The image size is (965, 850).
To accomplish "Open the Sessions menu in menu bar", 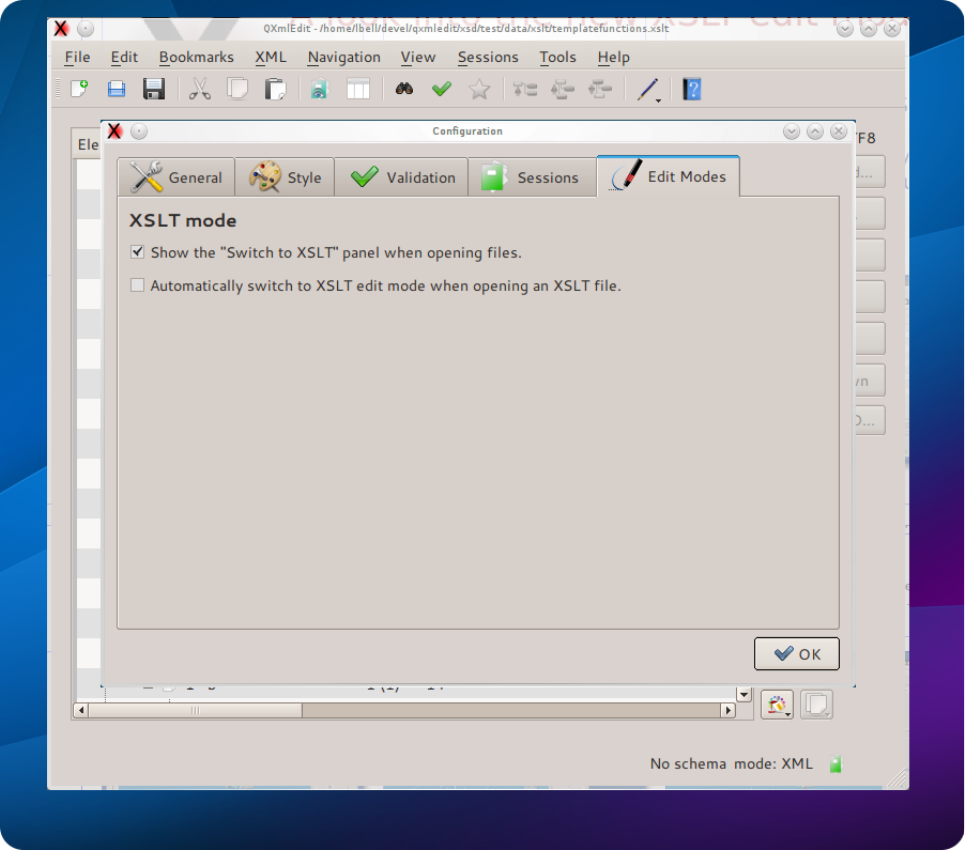I will coord(488,57).
